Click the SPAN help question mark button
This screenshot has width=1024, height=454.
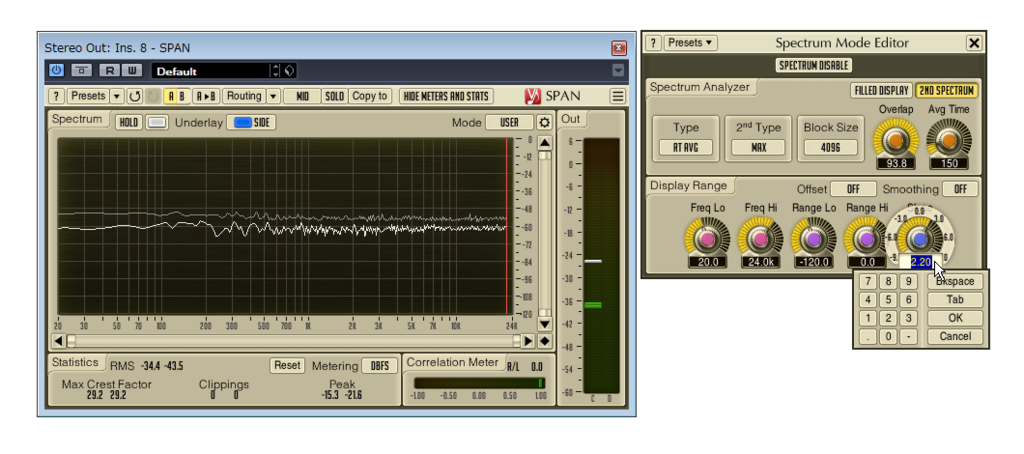[x=57, y=96]
